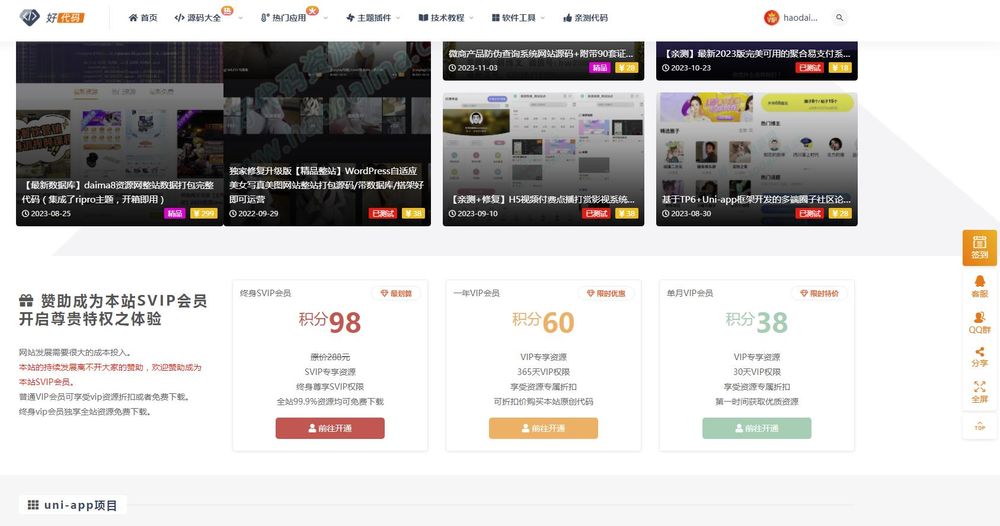Expand the 软件工具 dropdown arrow
1000x526 pixels.
tap(543, 18)
